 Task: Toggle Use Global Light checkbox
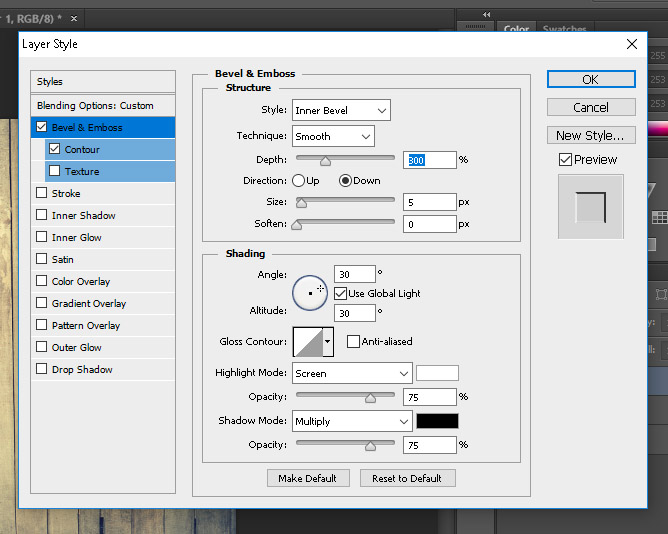(341, 293)
